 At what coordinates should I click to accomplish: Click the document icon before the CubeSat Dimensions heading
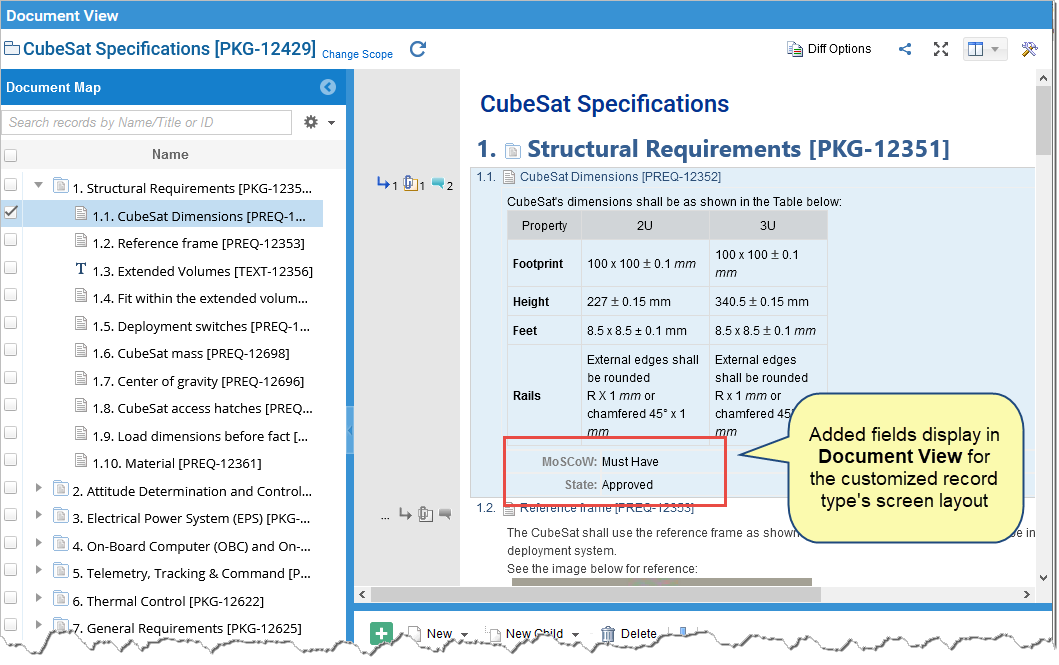(509, 177)
